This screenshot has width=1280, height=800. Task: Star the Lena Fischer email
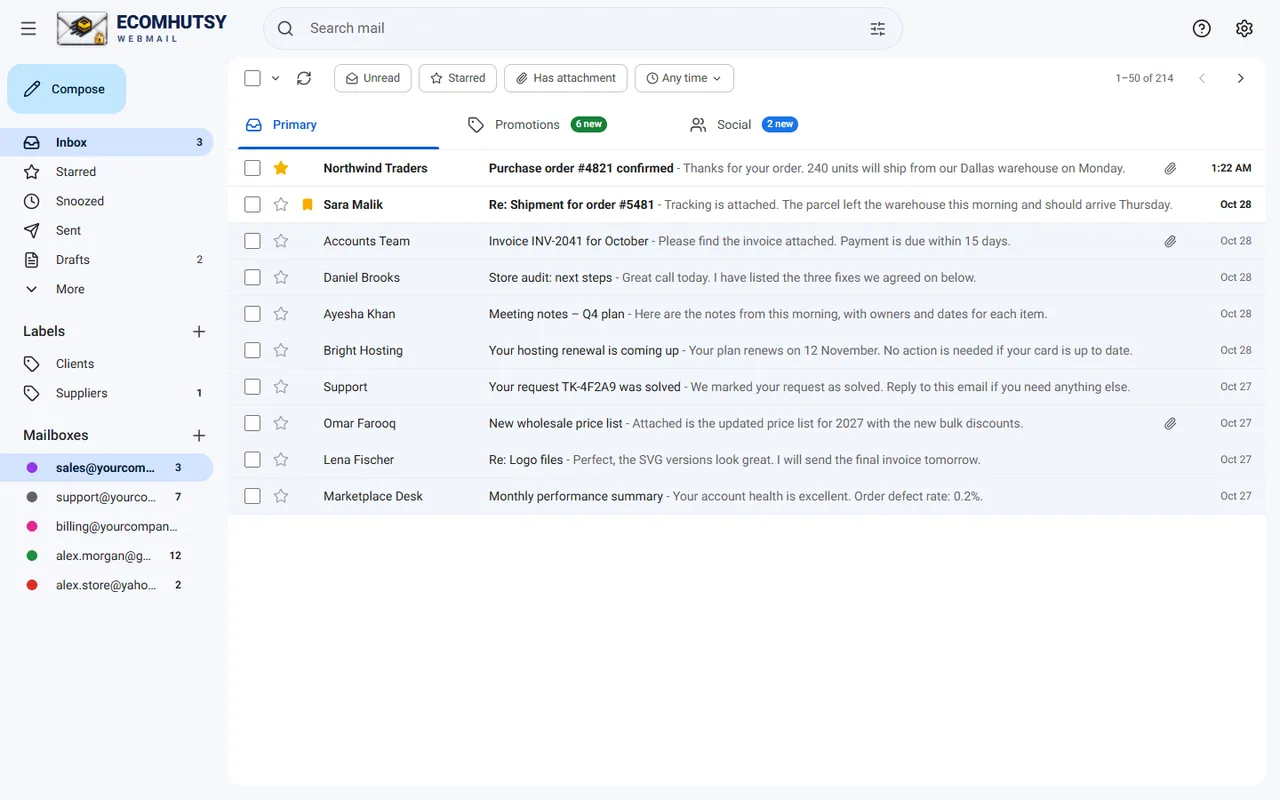tap(281, 460)
